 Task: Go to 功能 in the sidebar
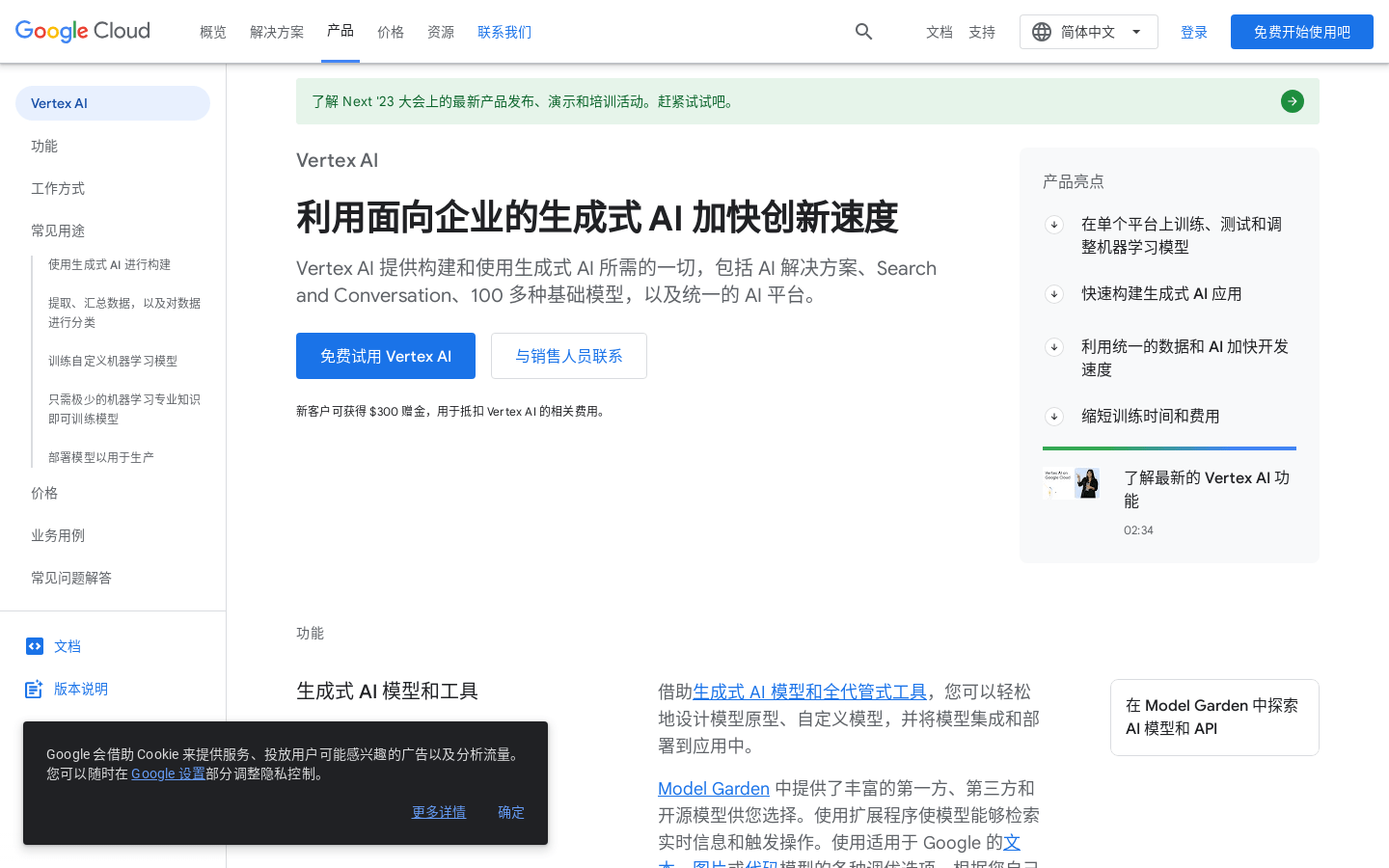click(x=44, y=146)
